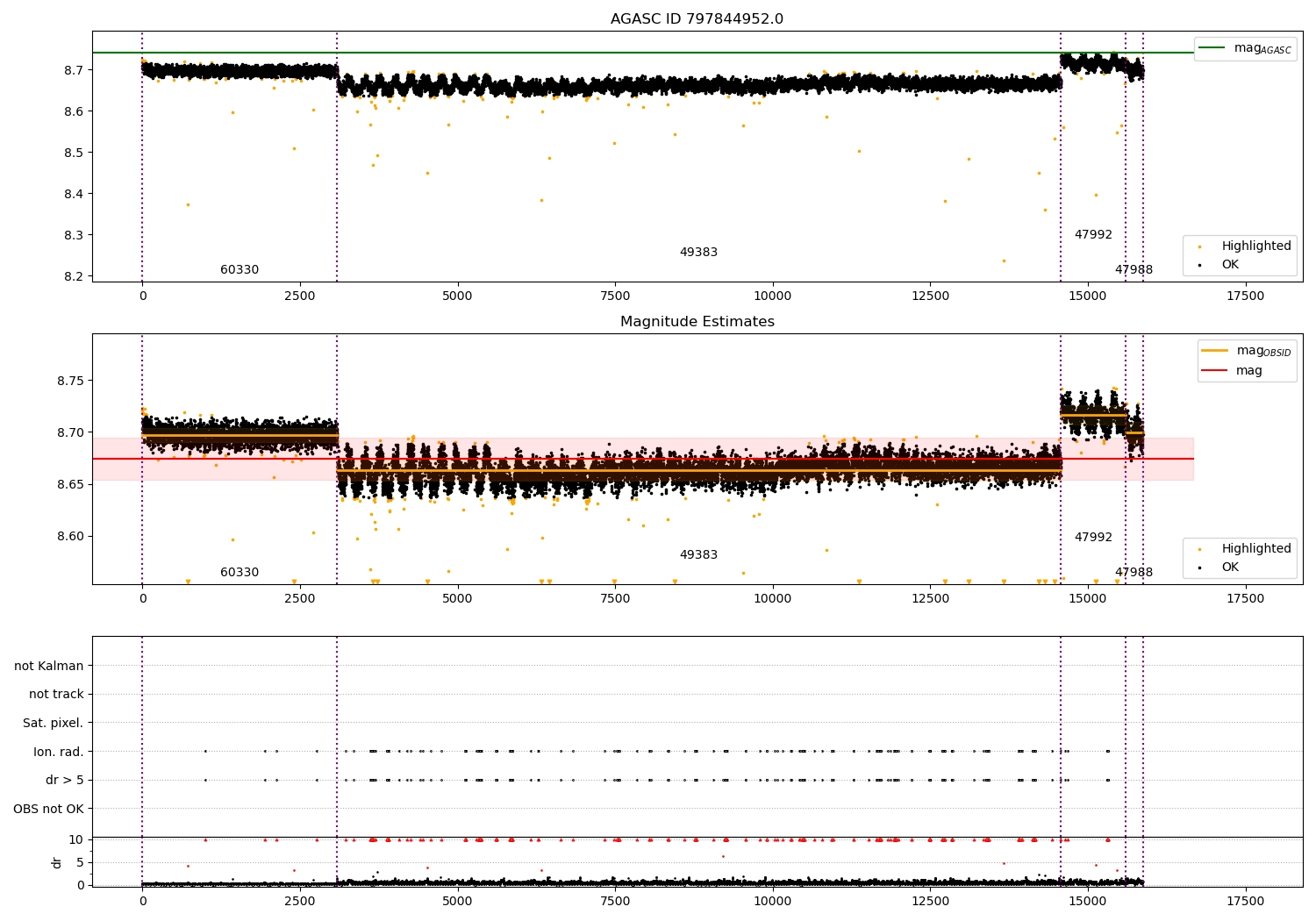Select label 47992 in AGASC ID plot
This screenshot has width=1316, height=921.
[x=1093, y=235]
